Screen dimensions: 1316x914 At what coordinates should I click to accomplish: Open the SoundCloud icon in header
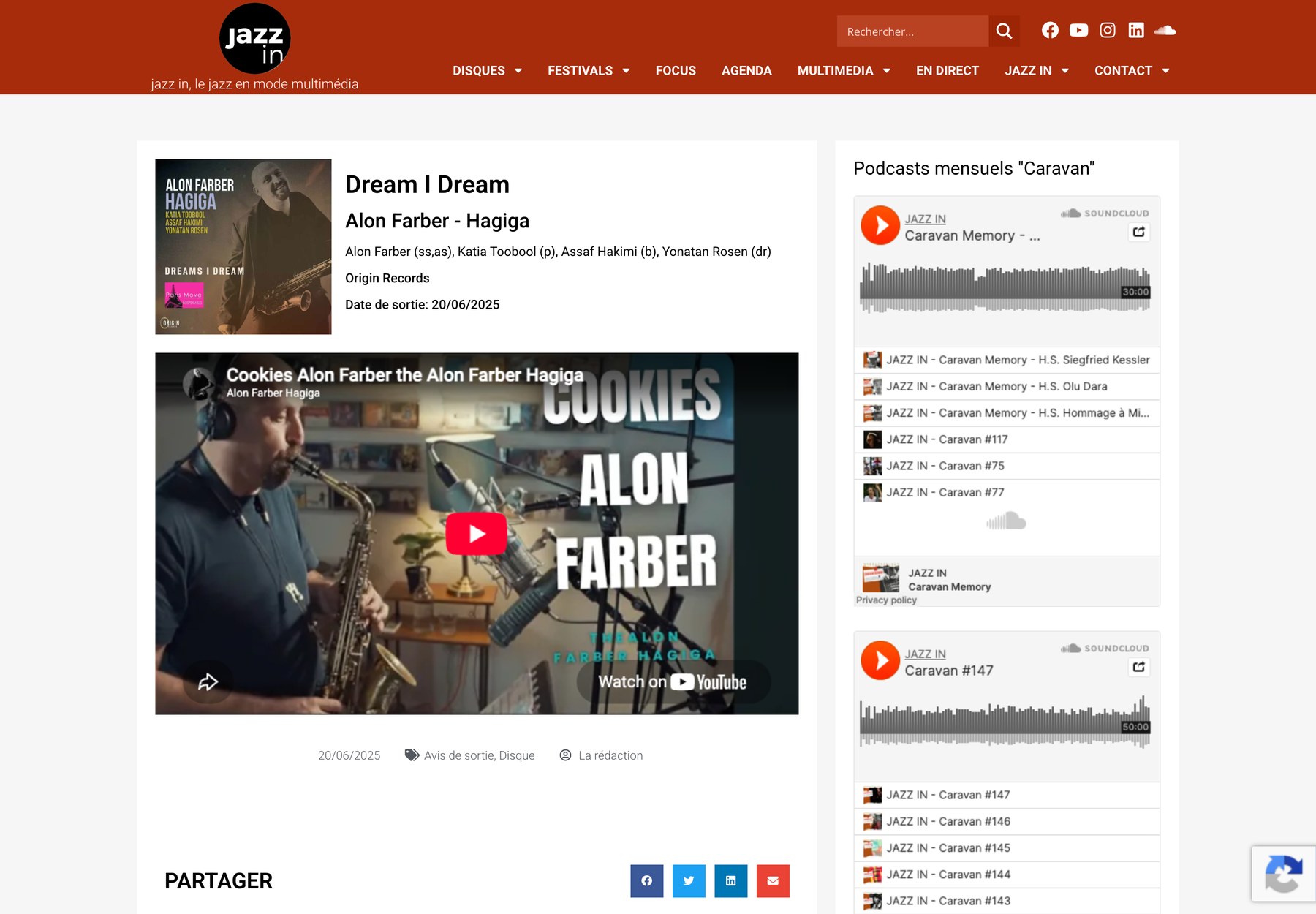[1165, 30]
